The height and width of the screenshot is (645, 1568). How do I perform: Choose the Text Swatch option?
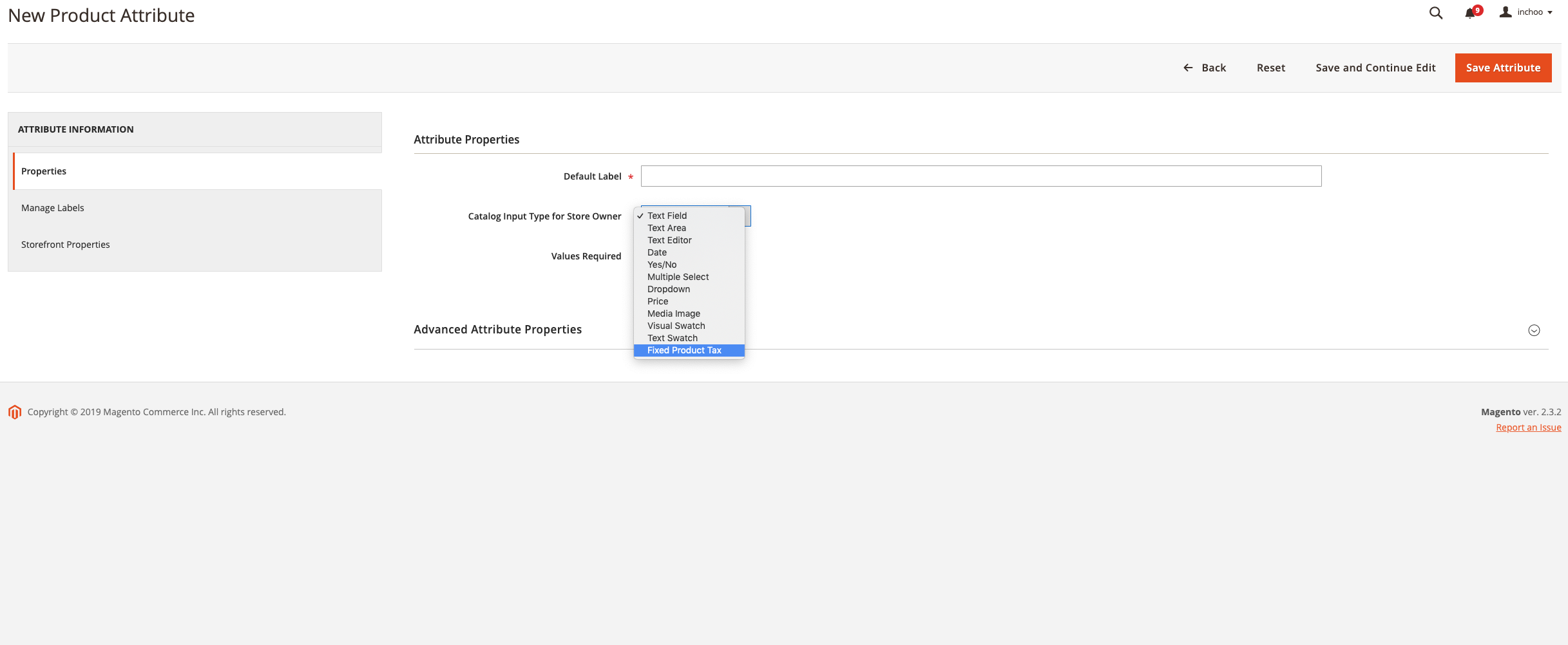point(689,338)
